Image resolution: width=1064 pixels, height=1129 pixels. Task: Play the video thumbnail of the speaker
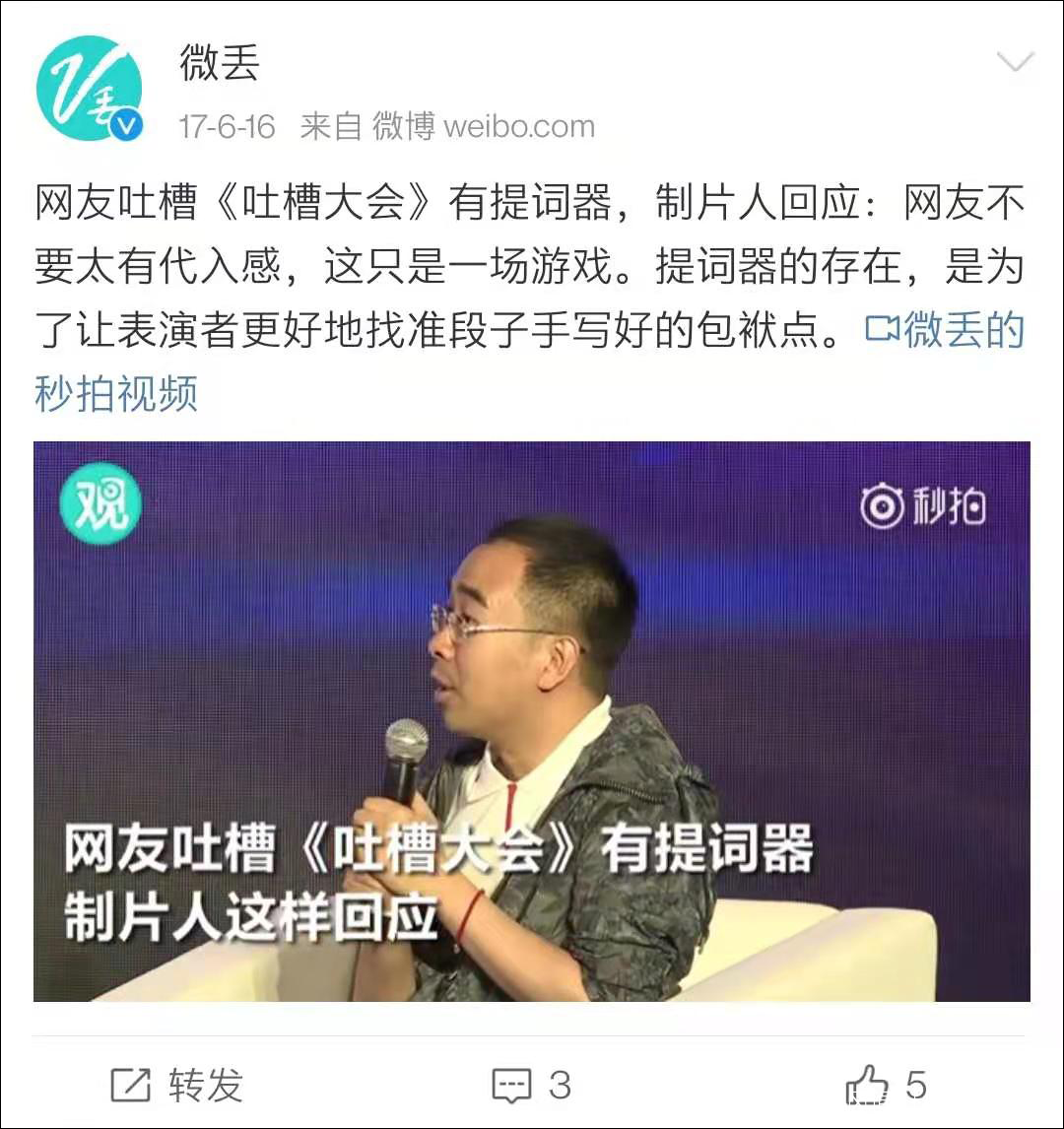click(x=532, y=721)
